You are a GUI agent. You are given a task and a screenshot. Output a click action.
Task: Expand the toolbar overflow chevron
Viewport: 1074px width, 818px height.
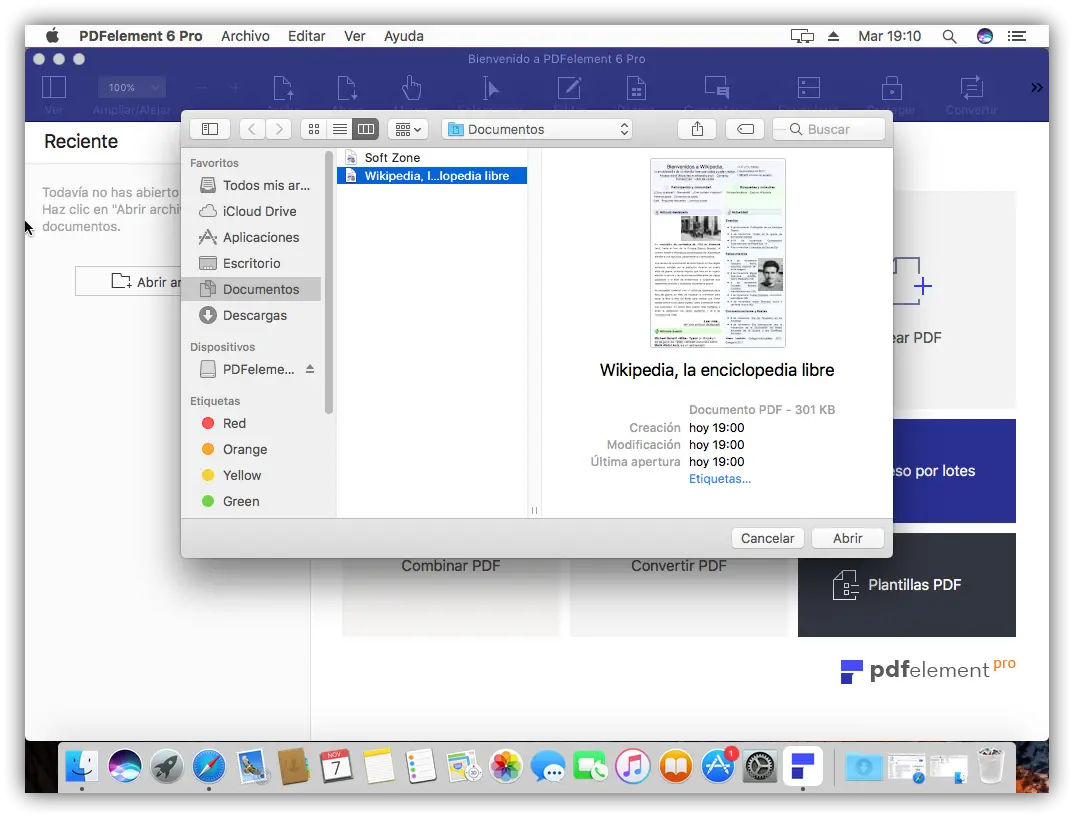pos(1036,88)
